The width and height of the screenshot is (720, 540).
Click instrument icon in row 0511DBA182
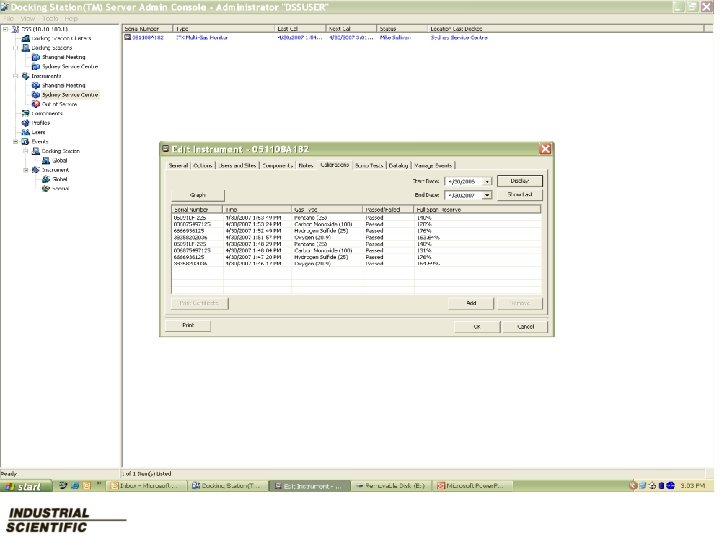pos(128,38)
